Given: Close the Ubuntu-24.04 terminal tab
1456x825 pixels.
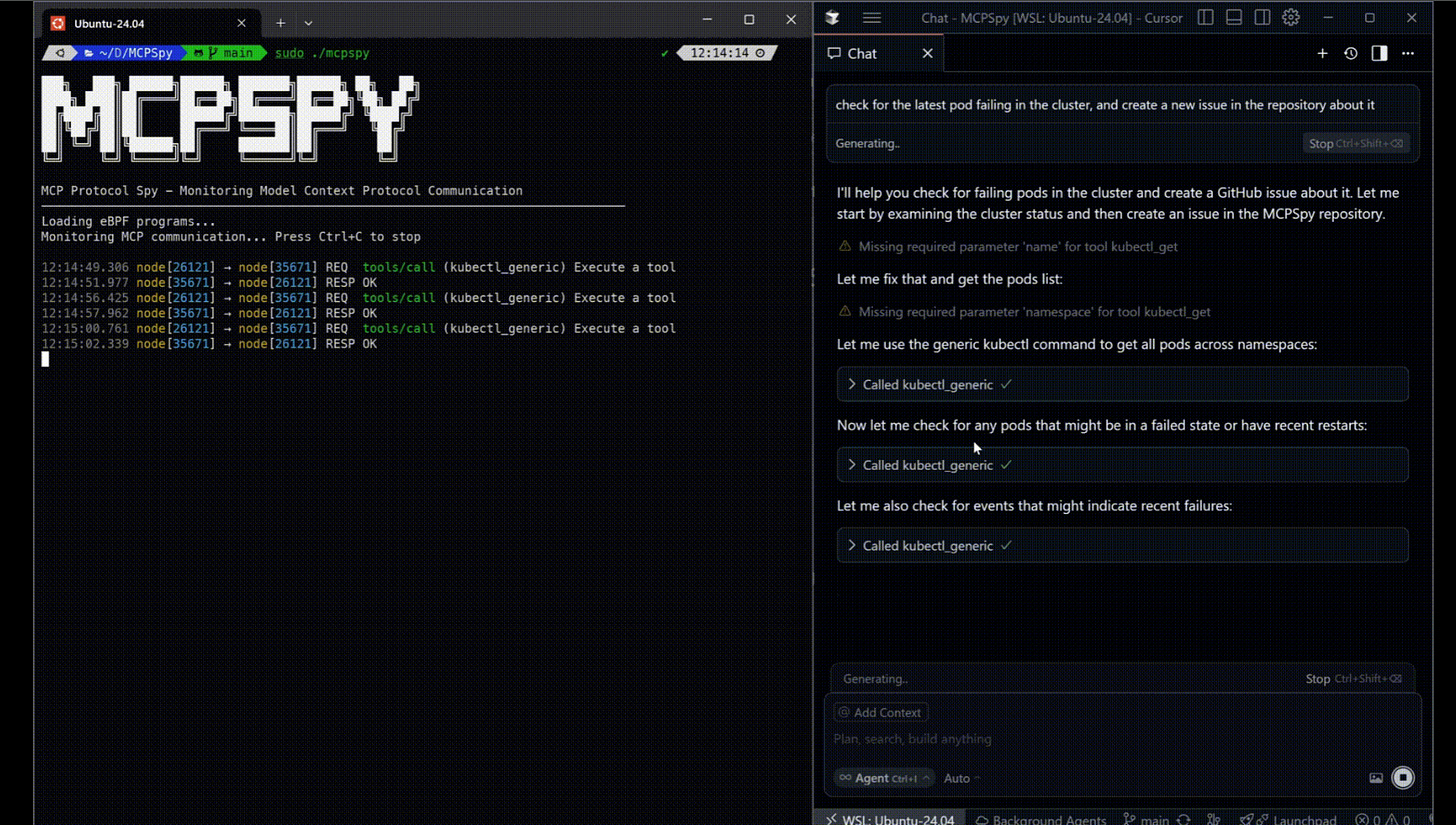Looking at the screenshot, I should [x=241, y=23].
